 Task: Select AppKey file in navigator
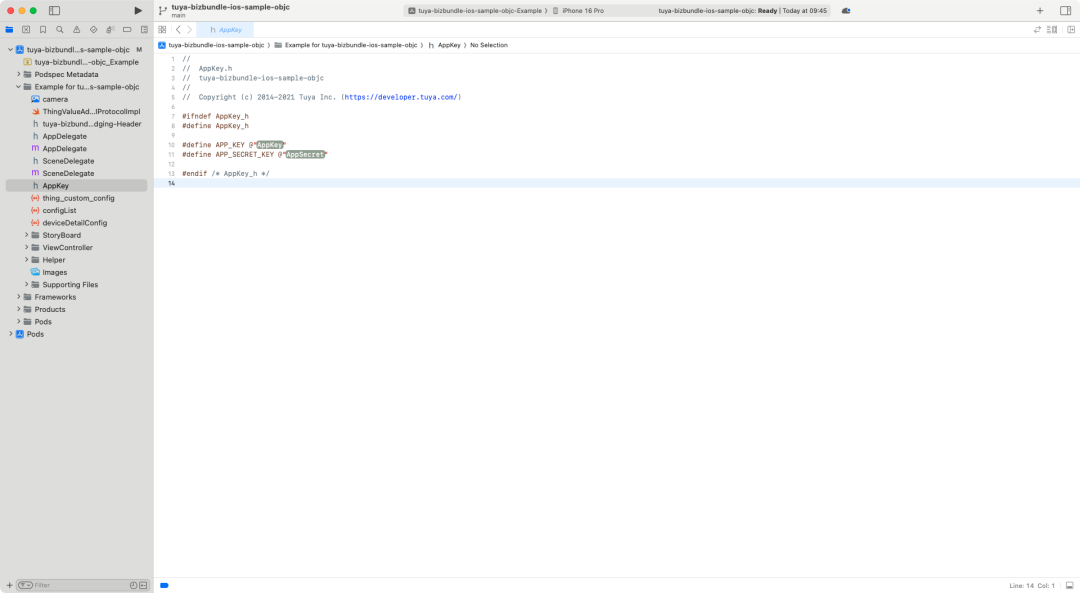[x=76, y=186]
